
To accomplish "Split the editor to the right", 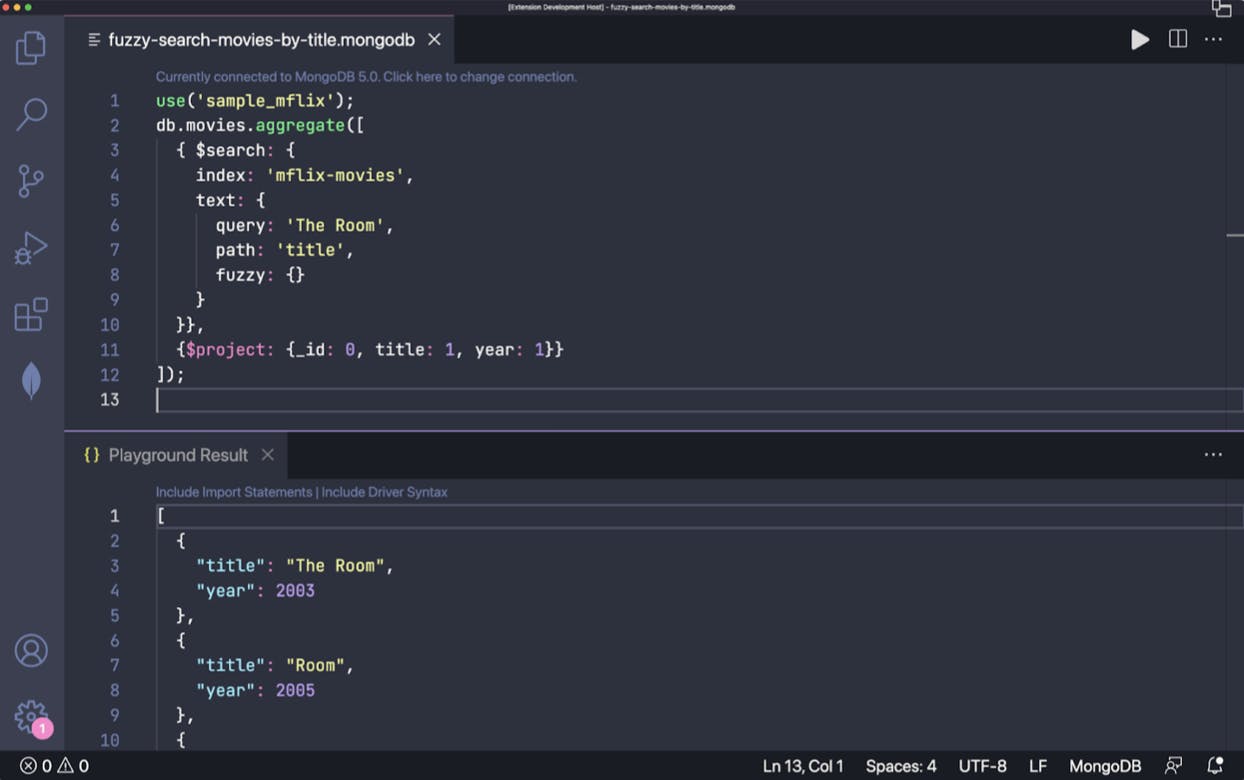I will tap(1178, 39).
